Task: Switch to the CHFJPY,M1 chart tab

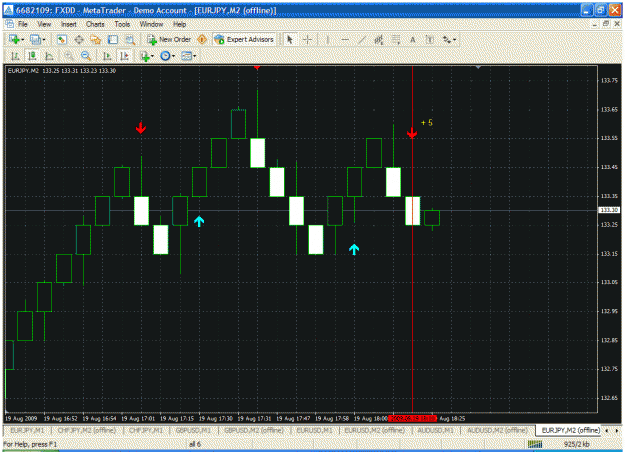Action: (x=145, y=430)
